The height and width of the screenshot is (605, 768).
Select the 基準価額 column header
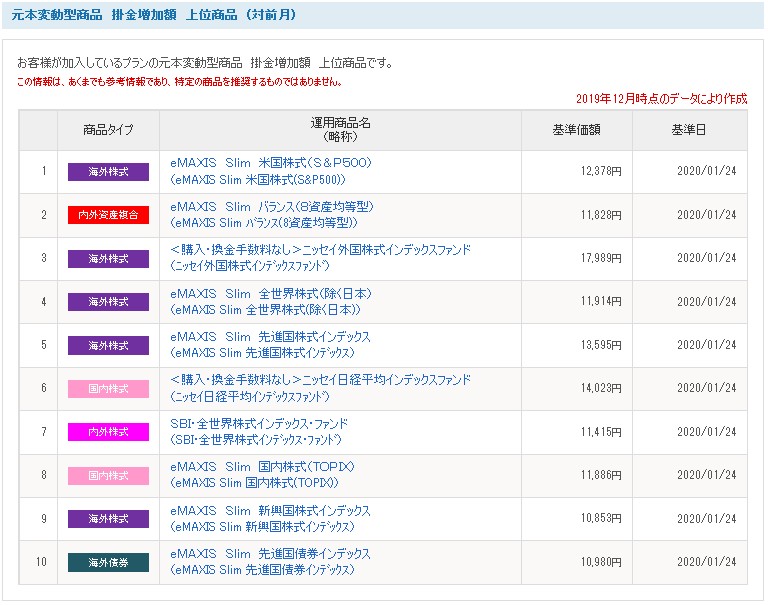tap(576, 130)
